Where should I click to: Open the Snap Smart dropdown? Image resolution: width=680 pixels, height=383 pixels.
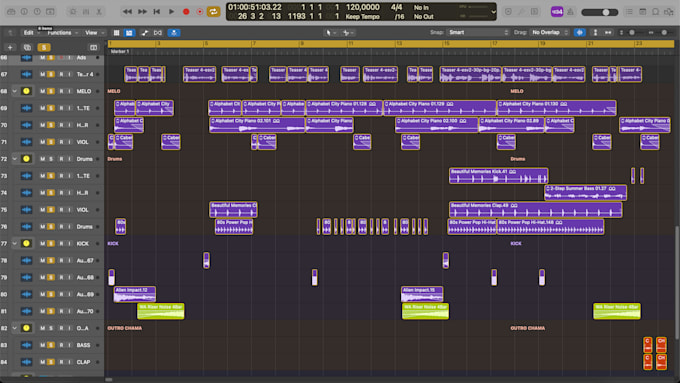[478, 33]
